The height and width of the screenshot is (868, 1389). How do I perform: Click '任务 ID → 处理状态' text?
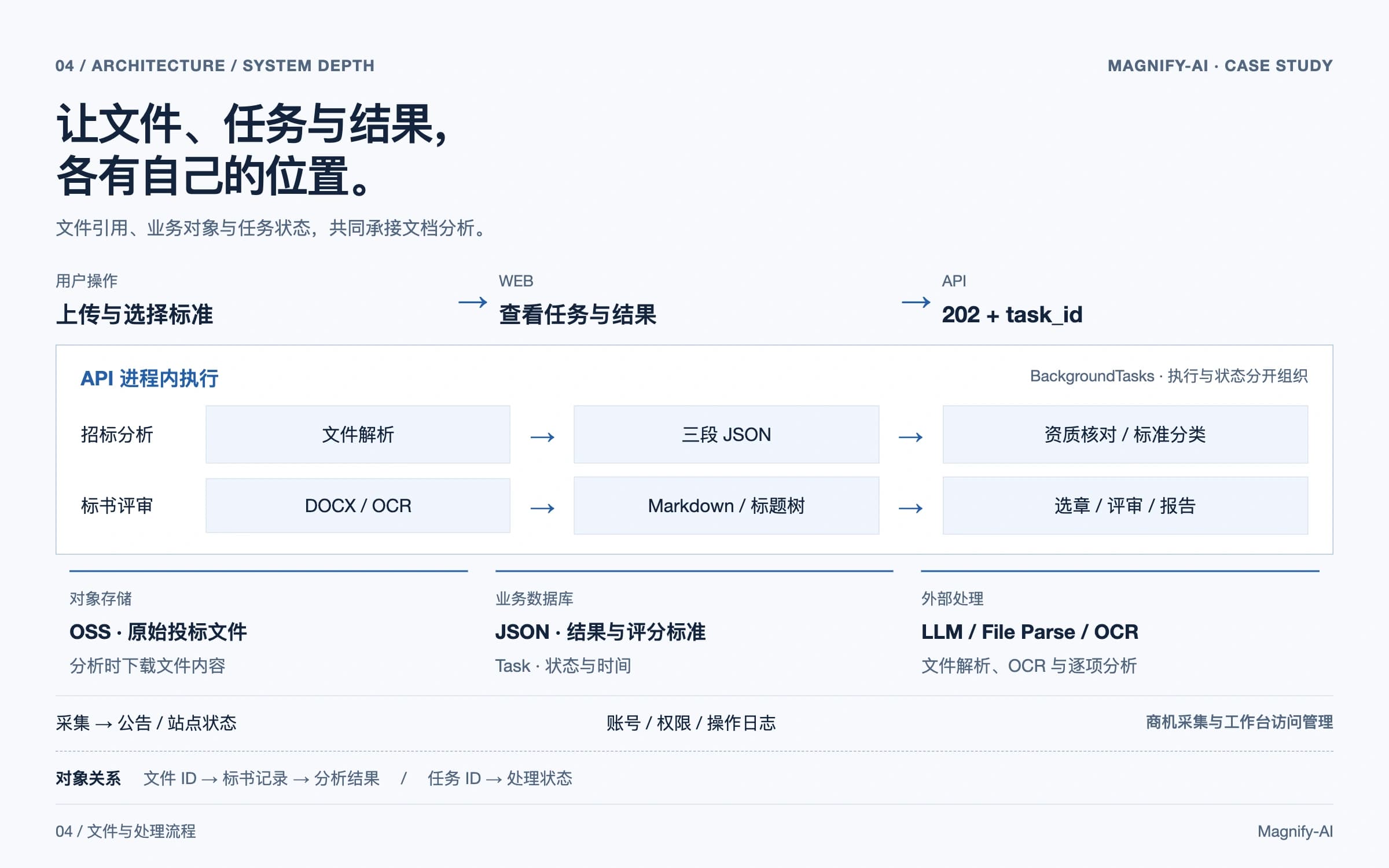coord(500,778)
